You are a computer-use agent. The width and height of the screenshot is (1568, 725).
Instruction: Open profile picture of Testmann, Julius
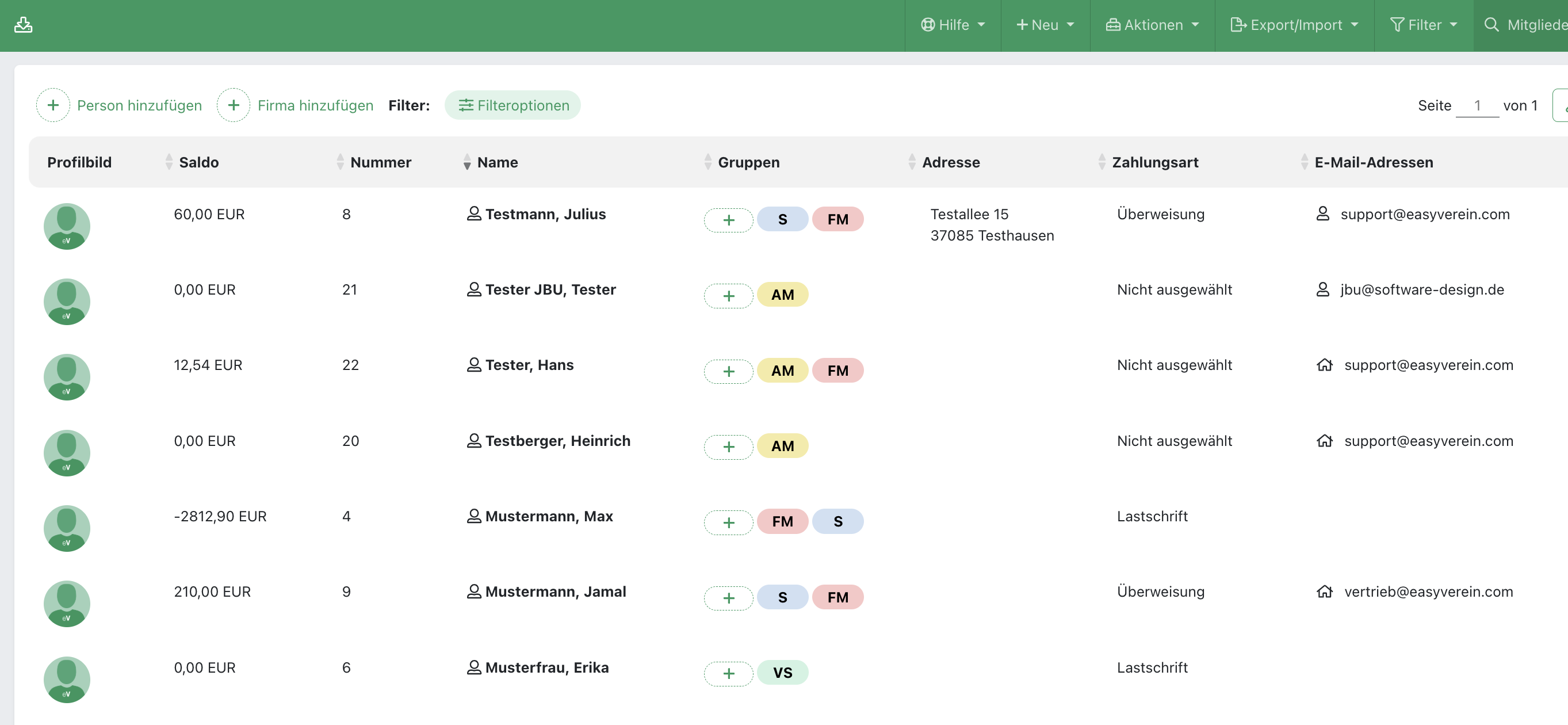67,227
